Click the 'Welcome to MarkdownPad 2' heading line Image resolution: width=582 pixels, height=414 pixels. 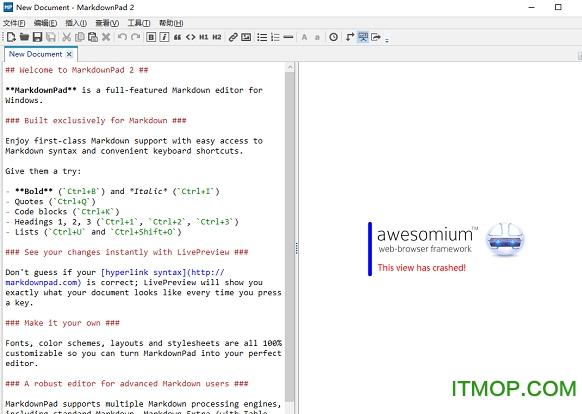pos(77,70)
